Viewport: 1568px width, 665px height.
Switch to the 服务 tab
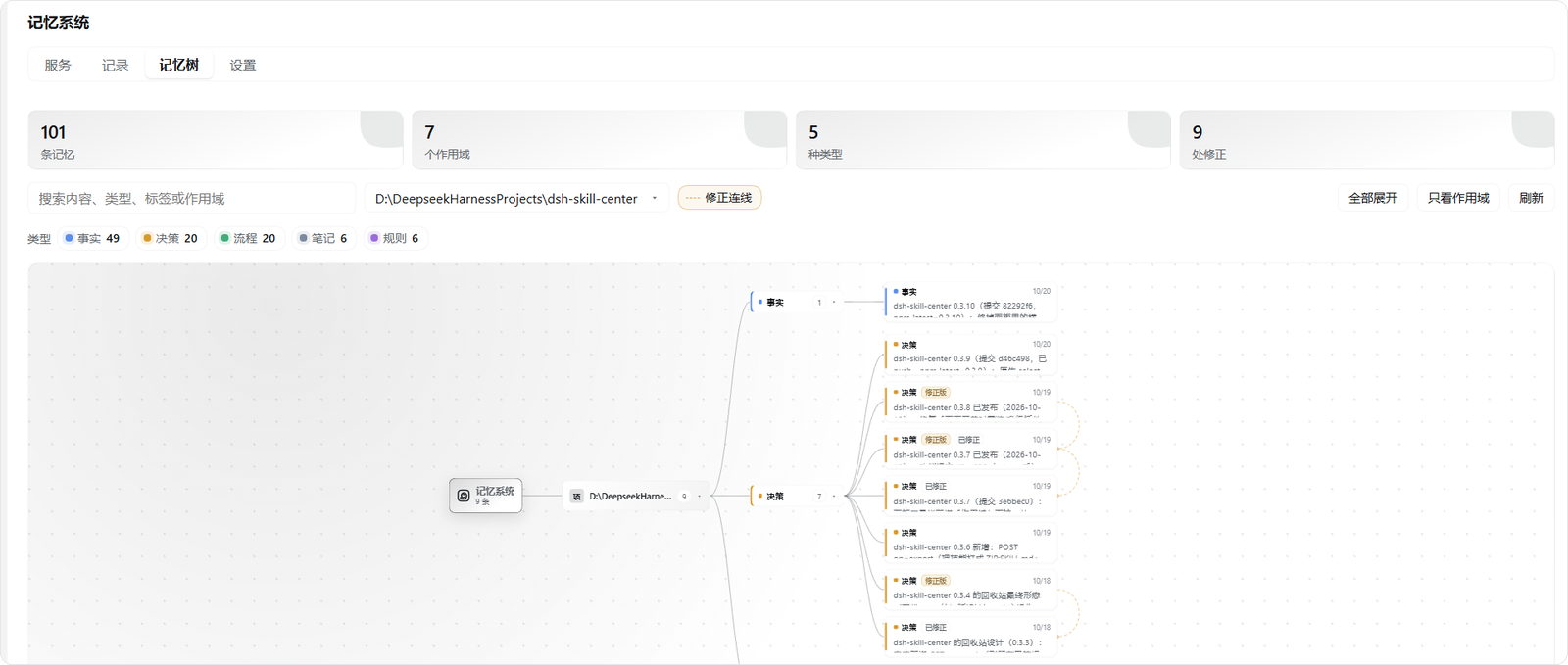[x=58, y=65]
